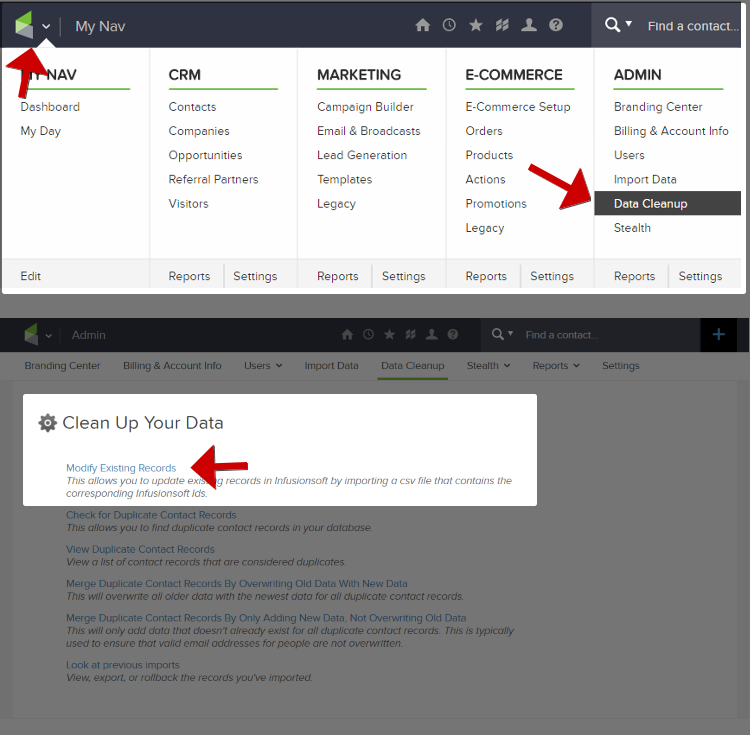
Task: Open Reports at bottom of Admin column
Action: coord(635,276)
